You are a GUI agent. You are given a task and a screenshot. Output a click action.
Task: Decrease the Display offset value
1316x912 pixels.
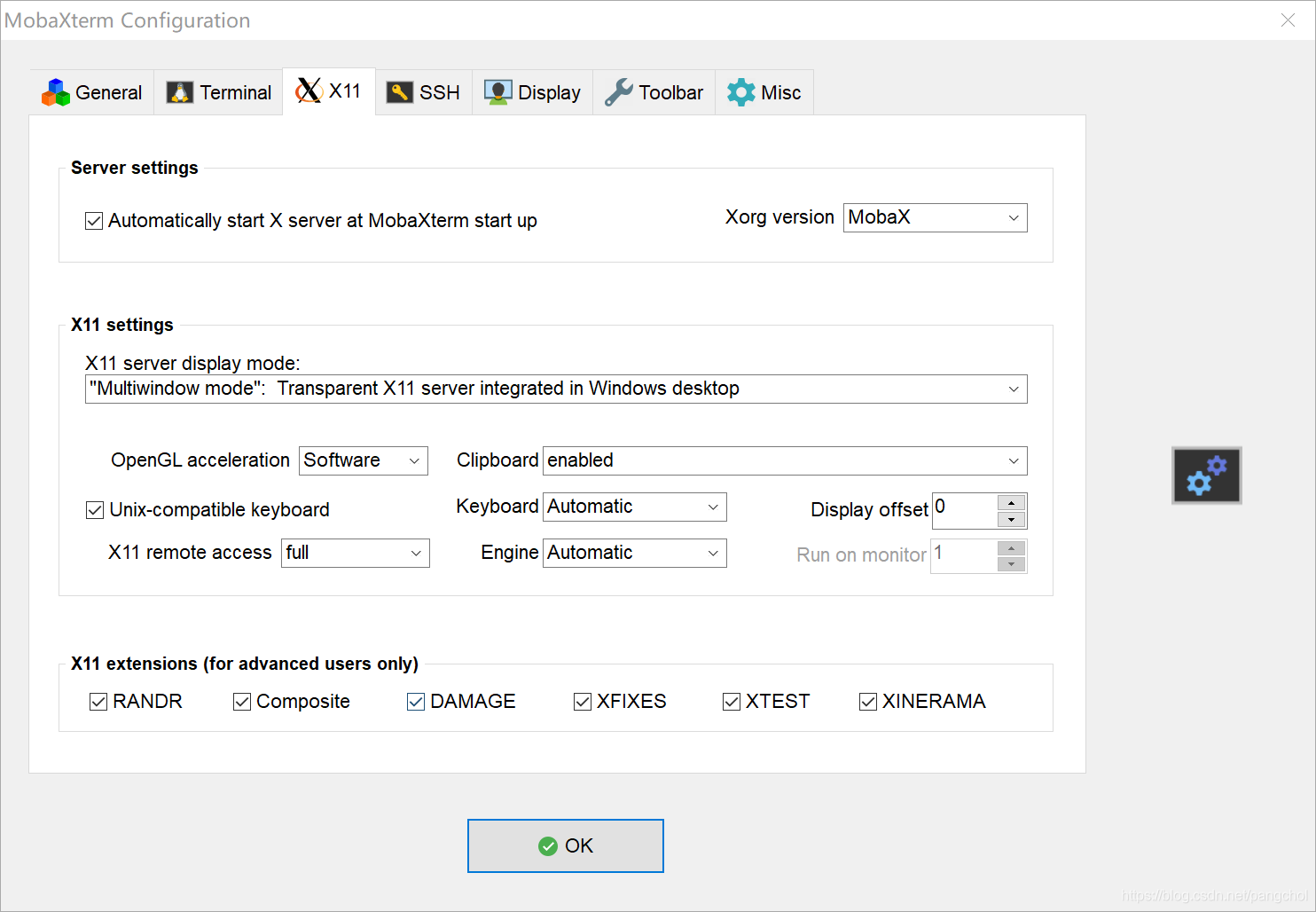coord(1011,520)
